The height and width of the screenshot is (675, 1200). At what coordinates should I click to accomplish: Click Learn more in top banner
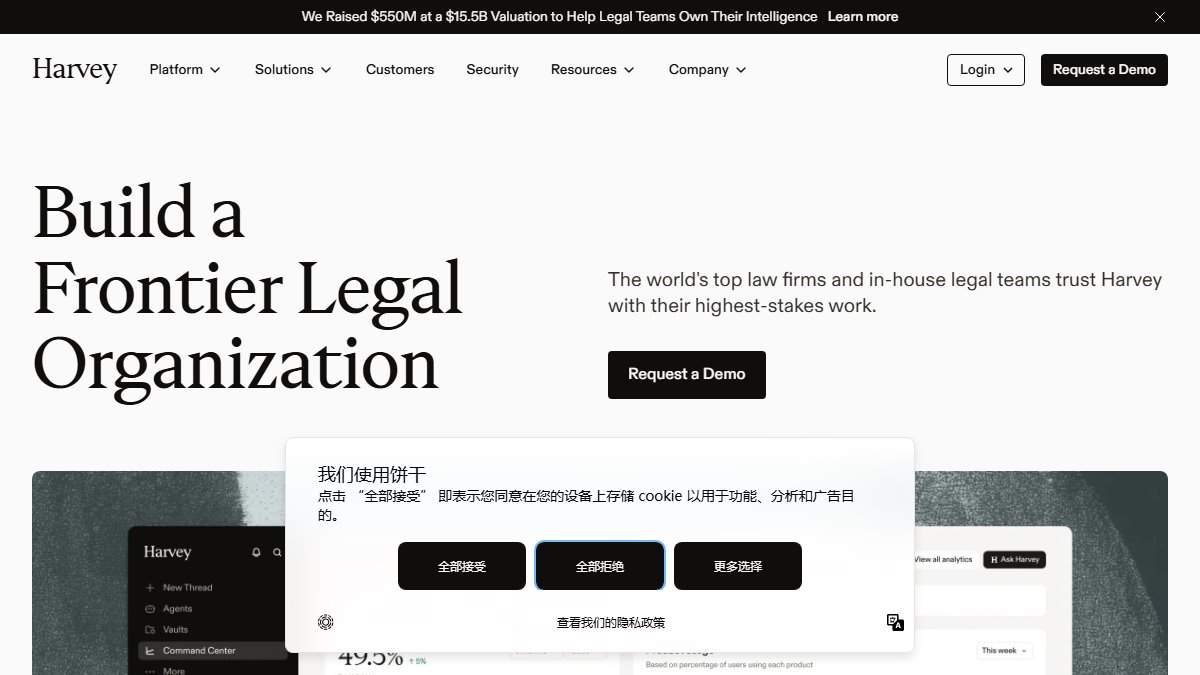pyautogui.click(x=863, y=17)
